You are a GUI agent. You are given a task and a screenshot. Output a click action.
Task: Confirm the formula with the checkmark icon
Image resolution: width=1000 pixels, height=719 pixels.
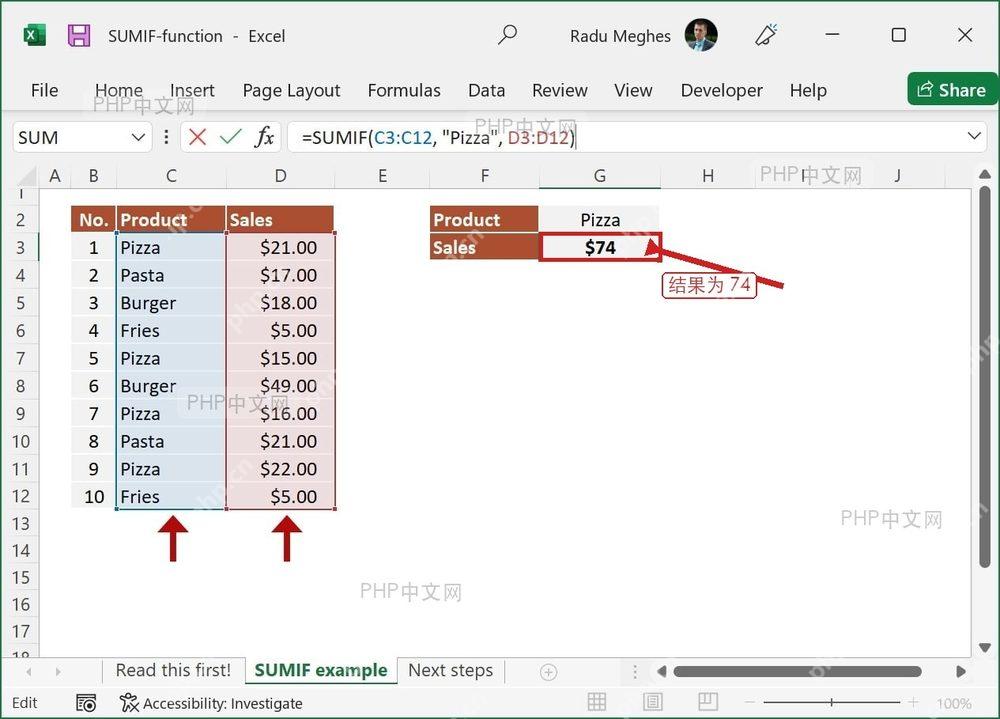(x=230, y=137)
